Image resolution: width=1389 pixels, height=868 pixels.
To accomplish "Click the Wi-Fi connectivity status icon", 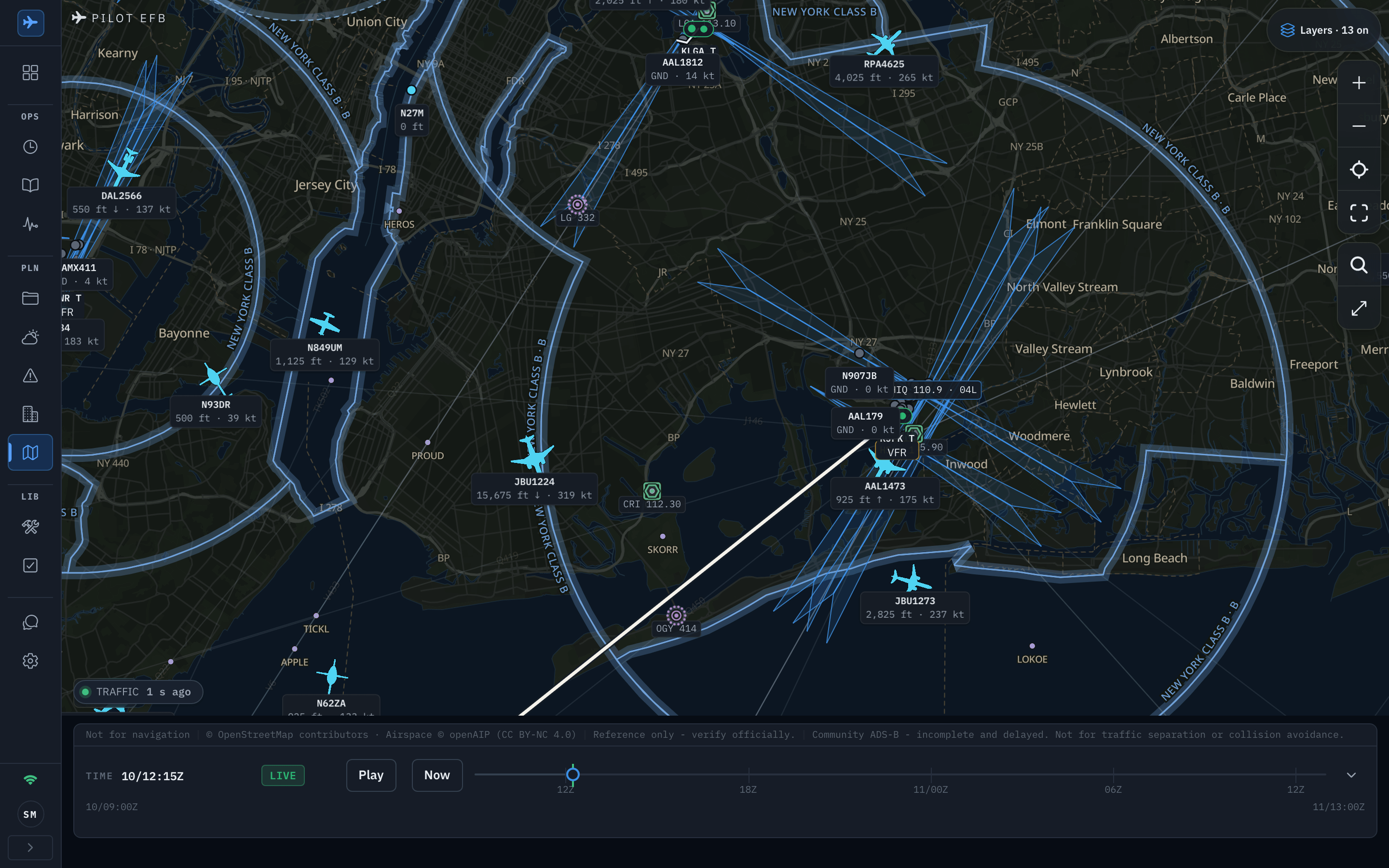I will (x=30, y=780).
